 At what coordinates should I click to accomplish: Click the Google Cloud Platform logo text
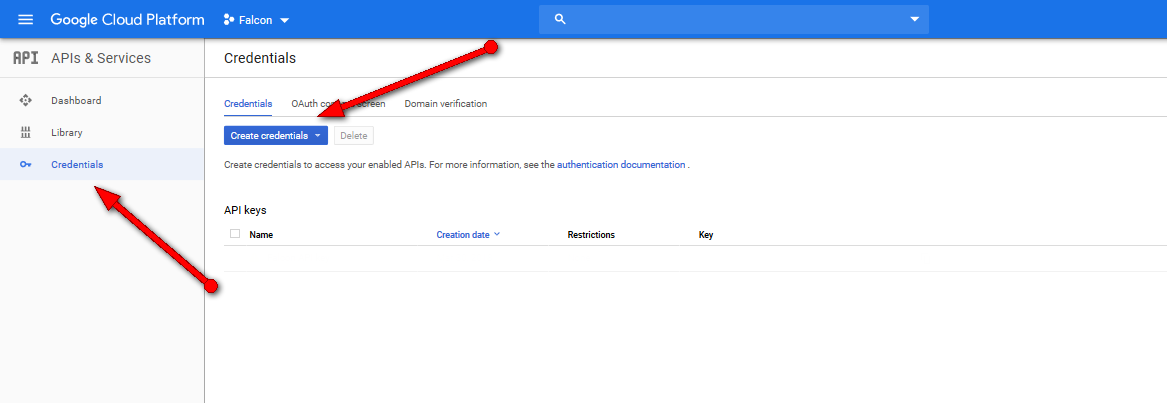(127, 19)
